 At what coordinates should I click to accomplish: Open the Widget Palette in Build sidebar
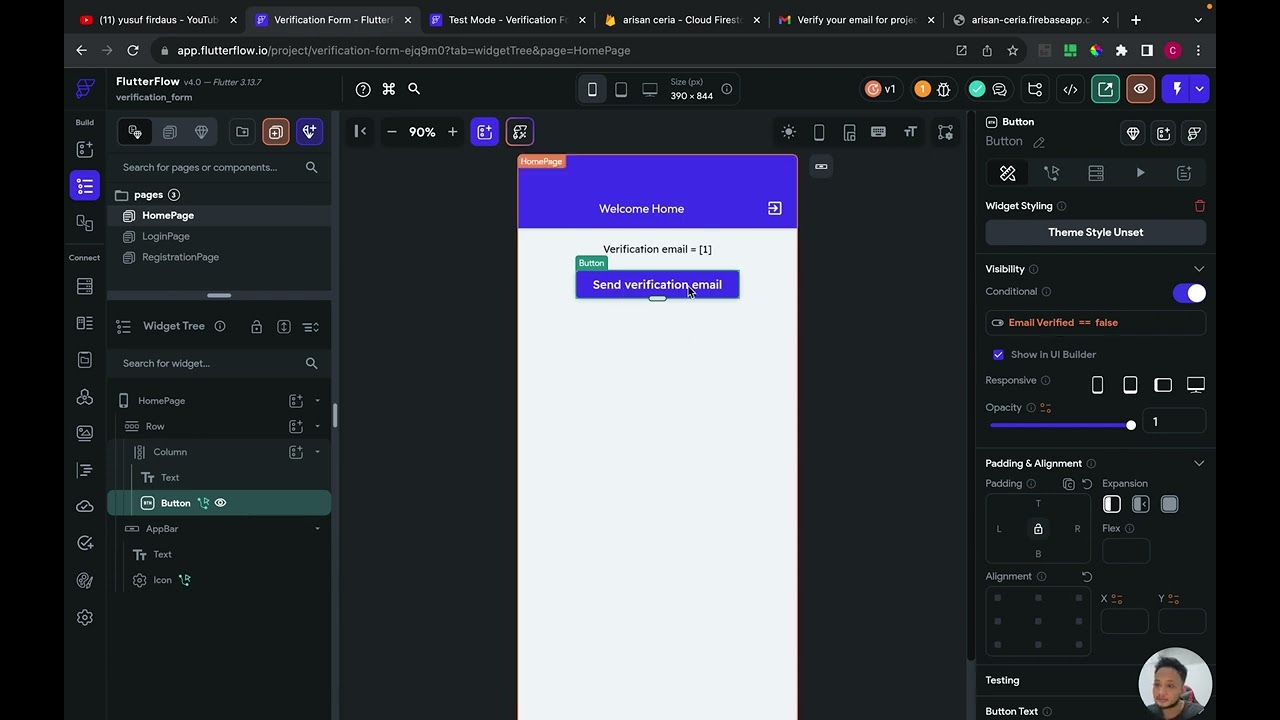(85, 149)
